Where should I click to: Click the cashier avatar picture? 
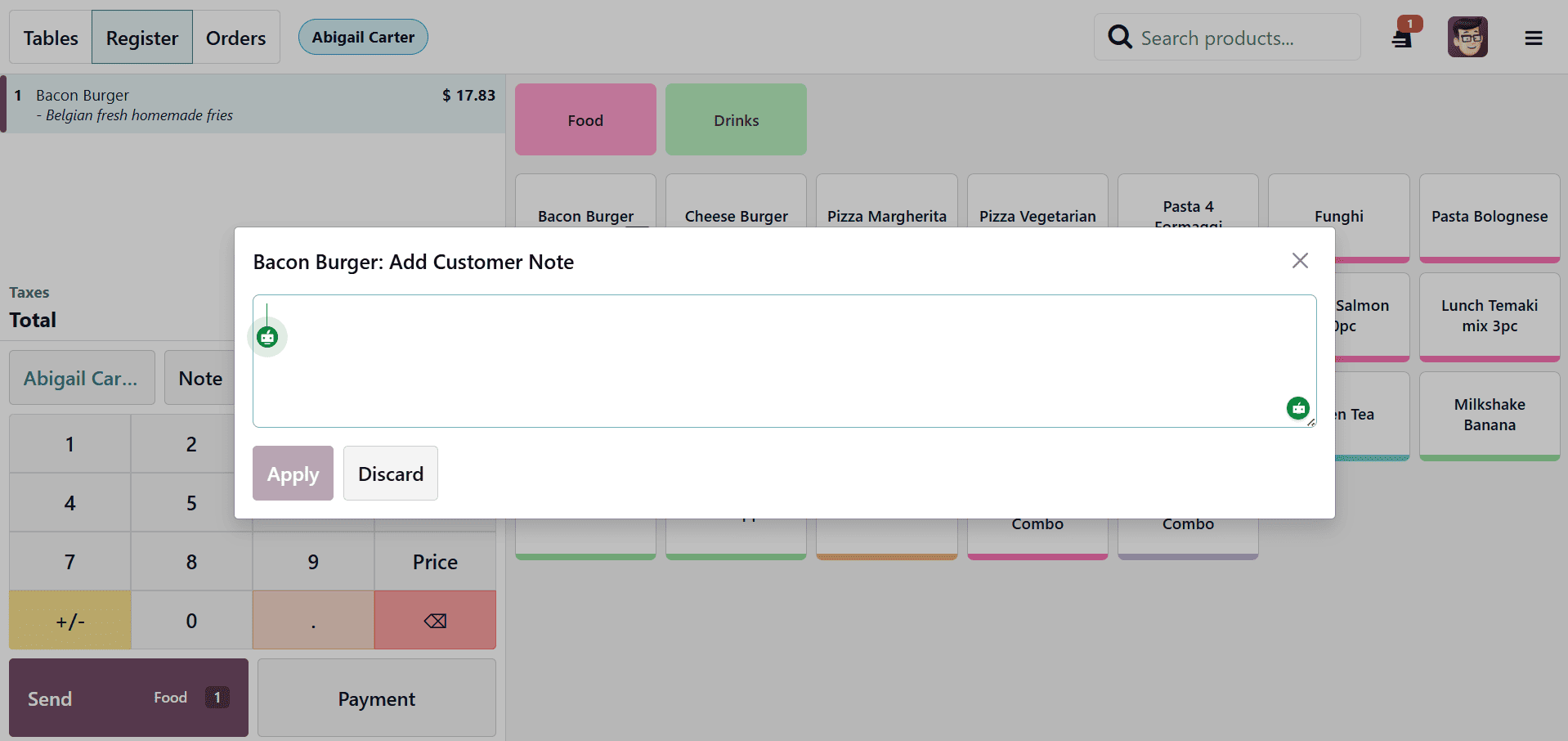1467,37
